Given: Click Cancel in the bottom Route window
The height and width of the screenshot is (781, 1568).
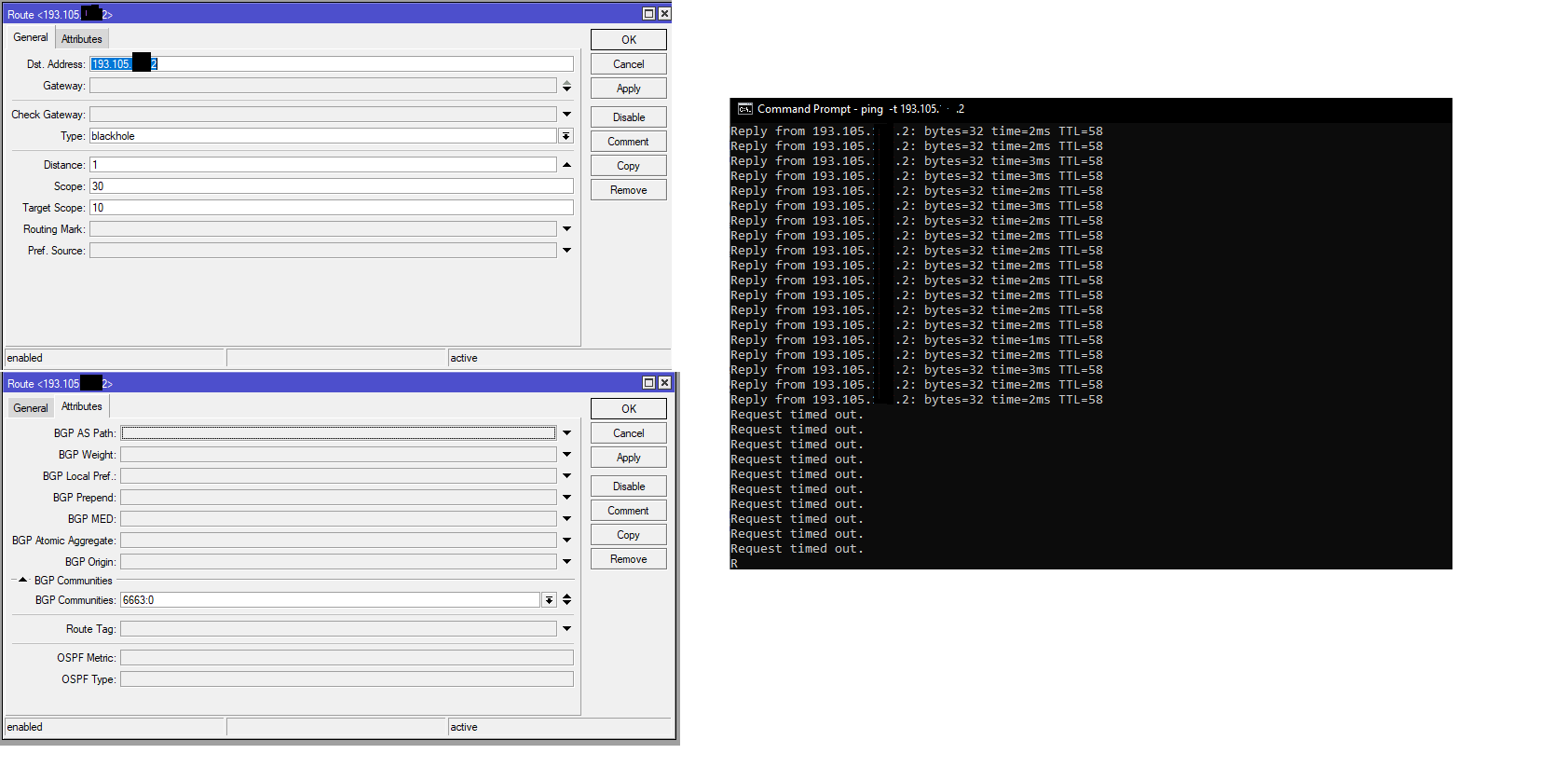Looking at the screenshot, I should (629, 433).
